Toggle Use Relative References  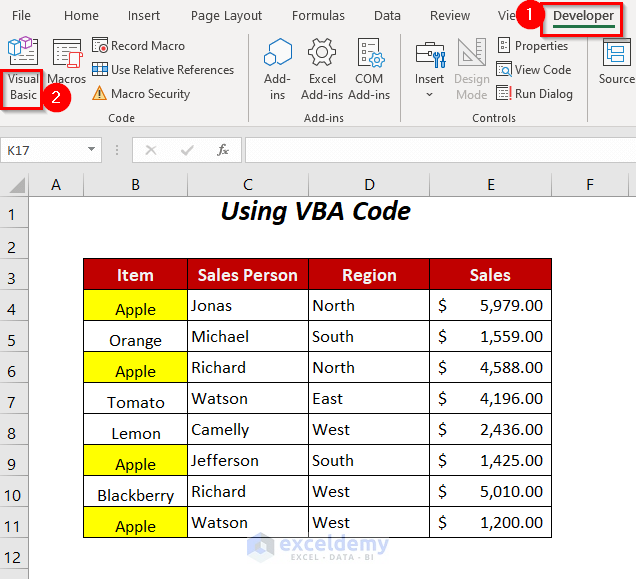pyautogui.click(x=163, y=69)
